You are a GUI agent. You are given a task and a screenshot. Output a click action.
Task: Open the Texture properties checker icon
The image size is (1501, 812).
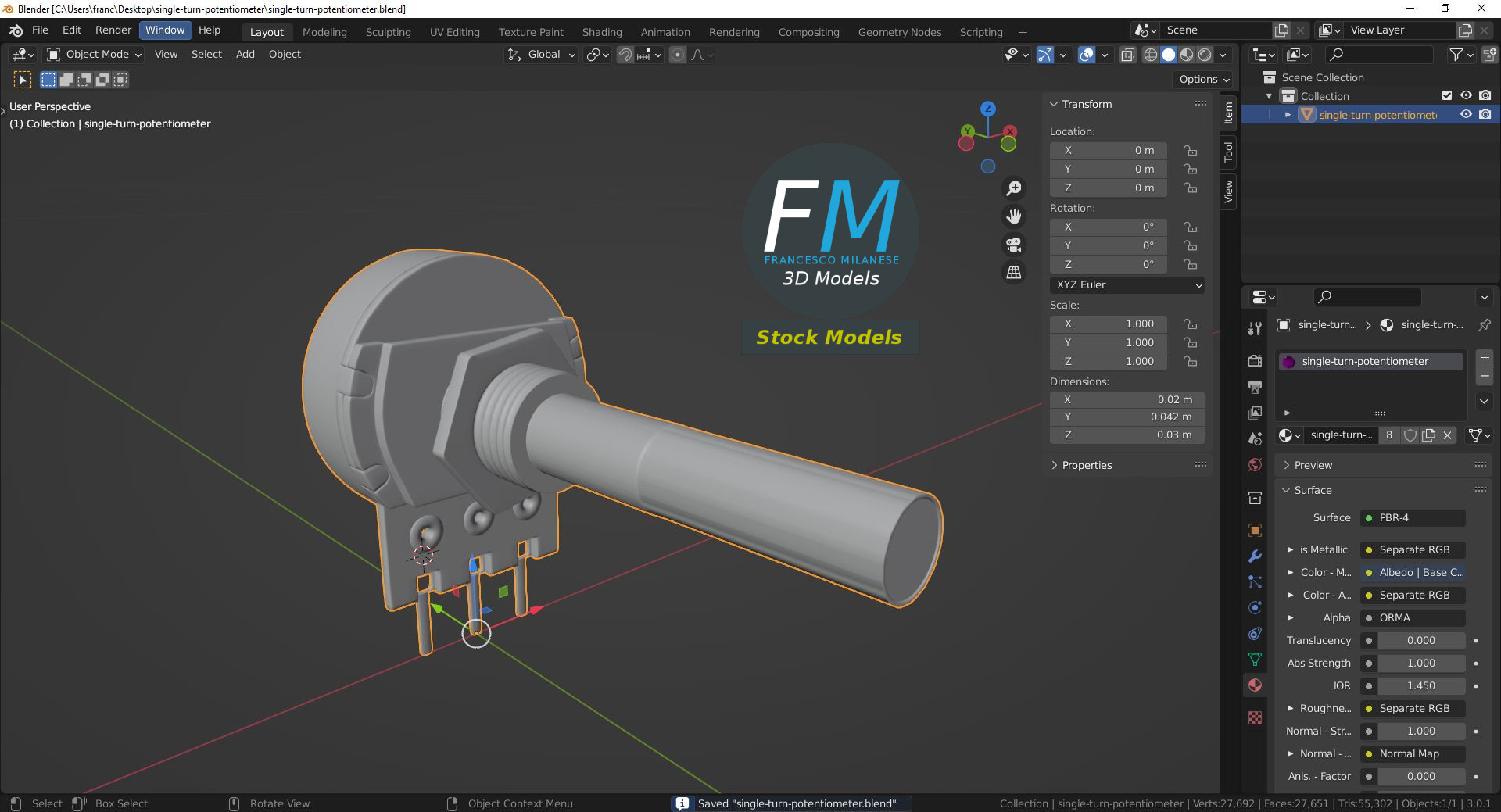point(1255,717)
